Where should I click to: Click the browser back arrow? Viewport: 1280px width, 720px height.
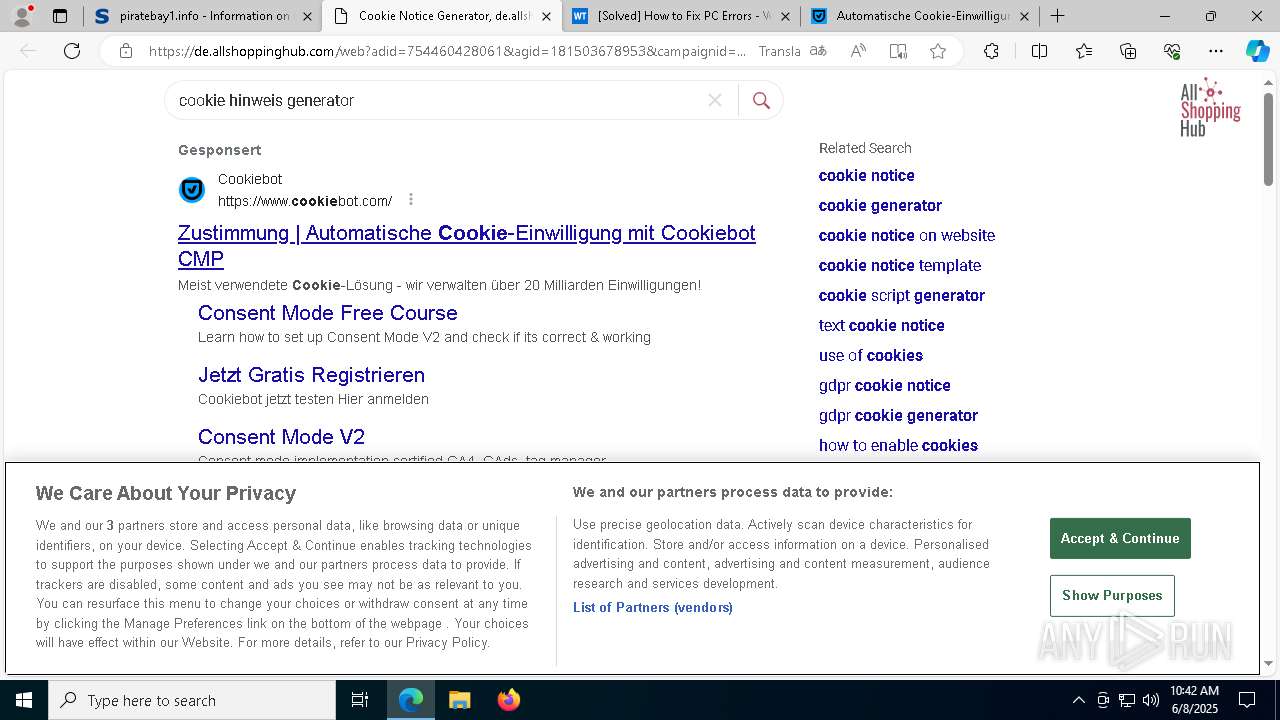(x=29, y=51)
